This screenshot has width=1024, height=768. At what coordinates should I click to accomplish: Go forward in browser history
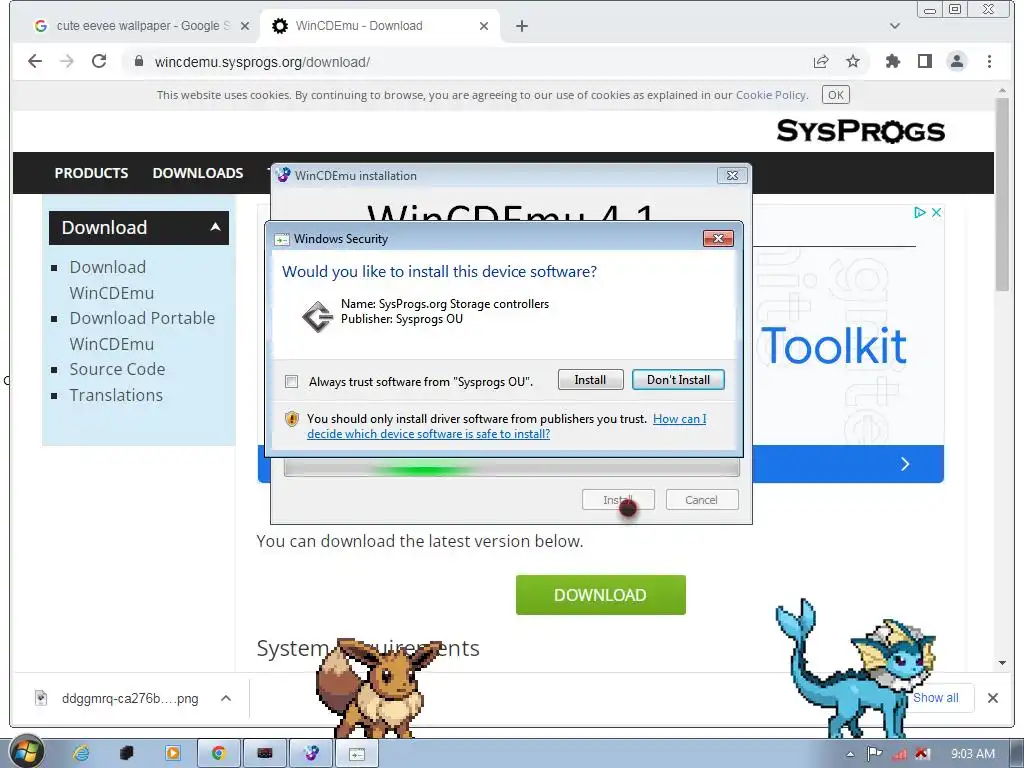coord(67,61)
